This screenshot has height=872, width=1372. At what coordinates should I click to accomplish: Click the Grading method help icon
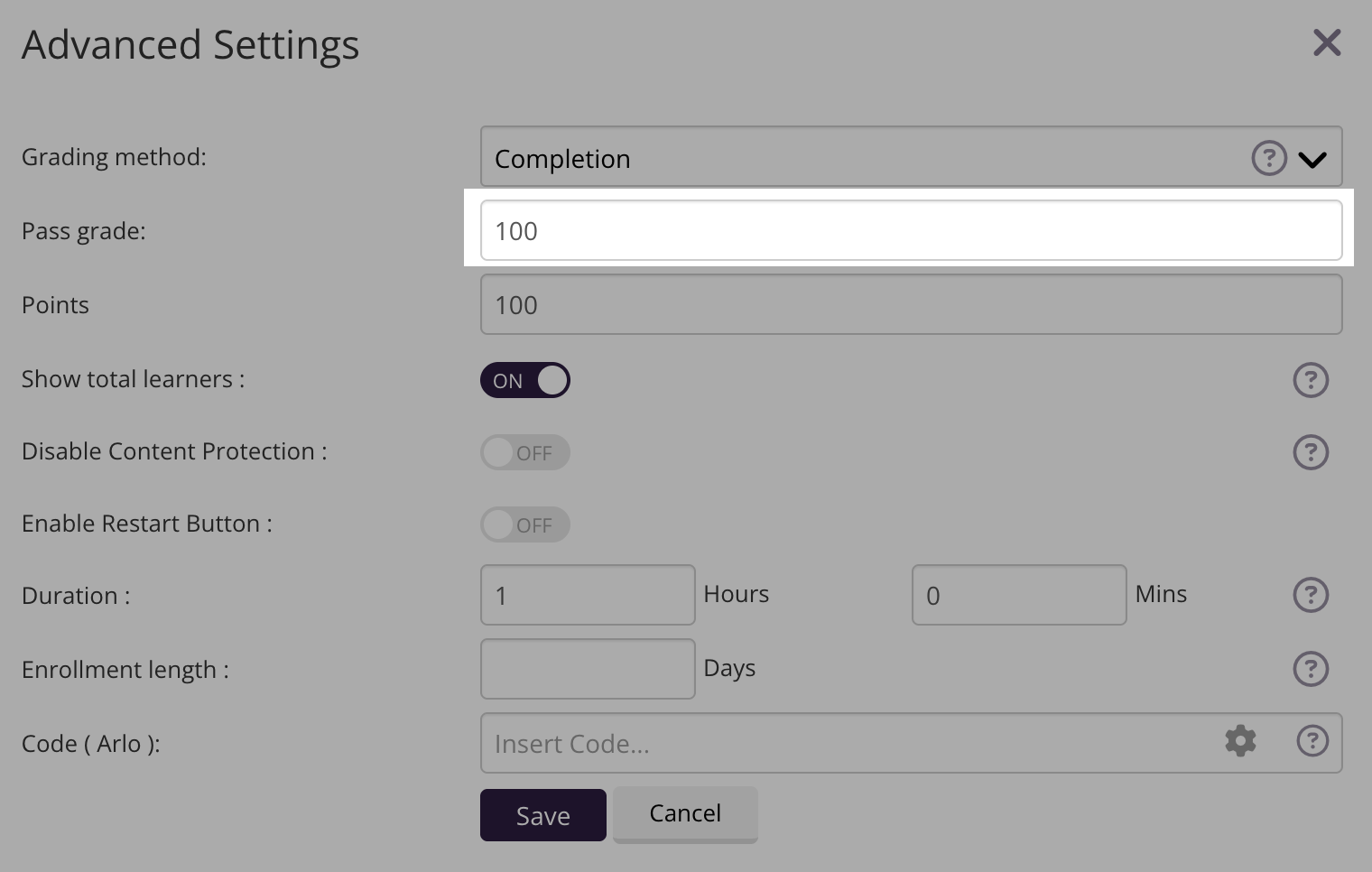(x=1268, y=158)
